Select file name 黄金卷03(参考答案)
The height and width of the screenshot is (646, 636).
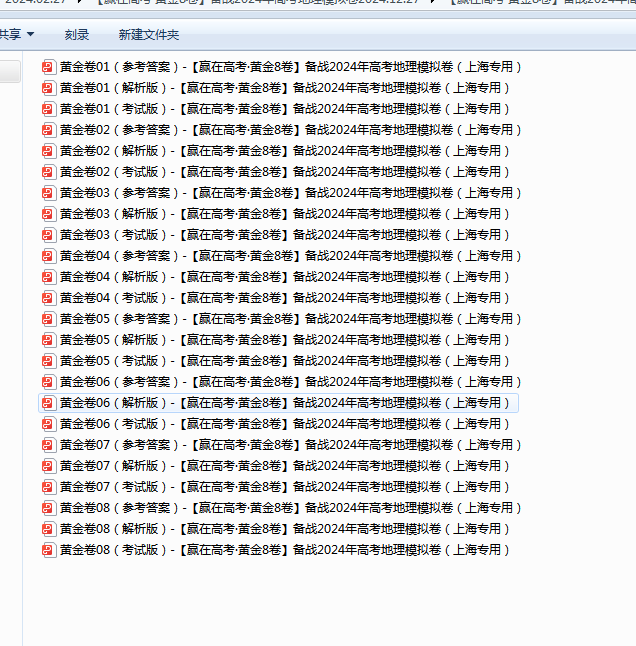[291, 193]
